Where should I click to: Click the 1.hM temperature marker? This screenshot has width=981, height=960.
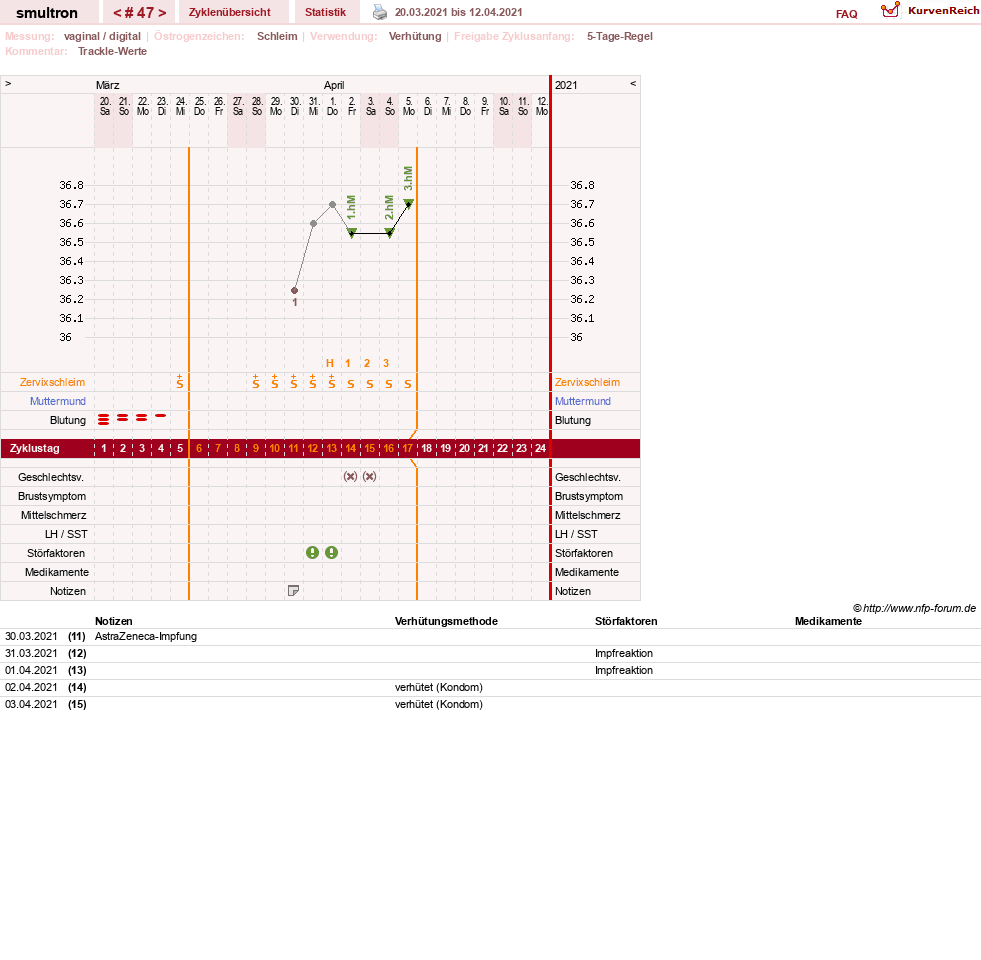(352, 233)
